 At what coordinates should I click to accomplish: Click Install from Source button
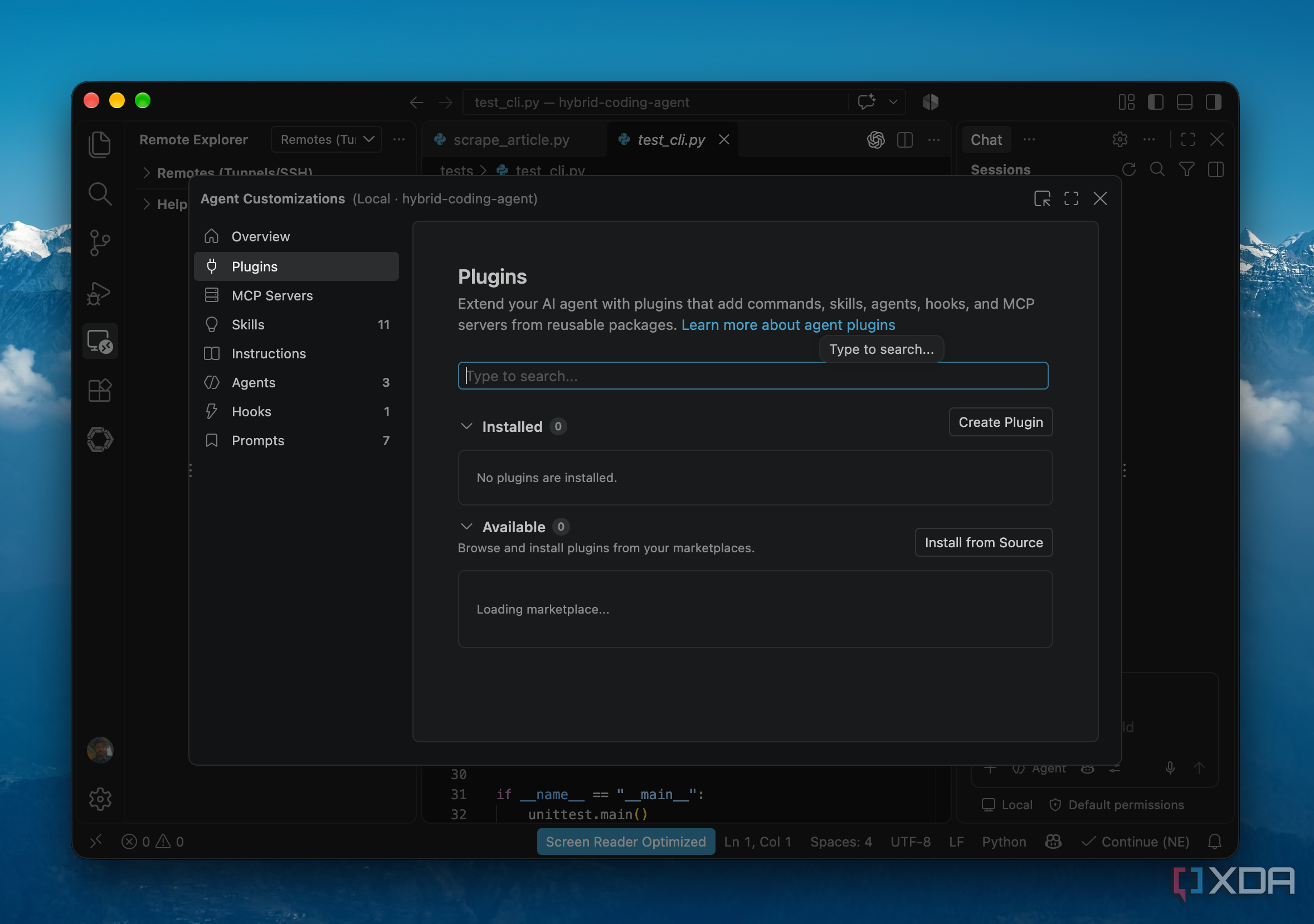coord(983,542)
